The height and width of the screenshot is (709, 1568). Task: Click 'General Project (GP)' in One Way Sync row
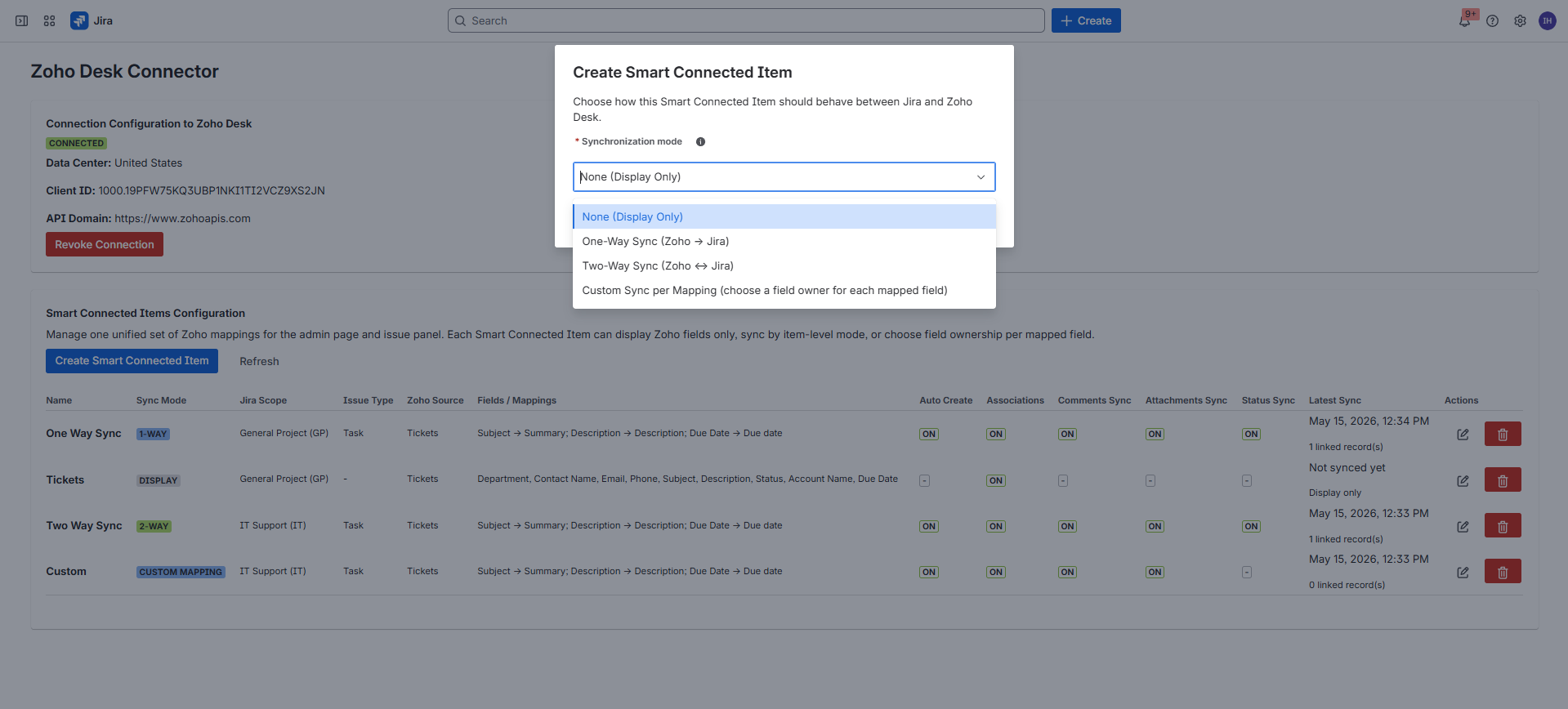pyautogui.click(x=284, y=433)
